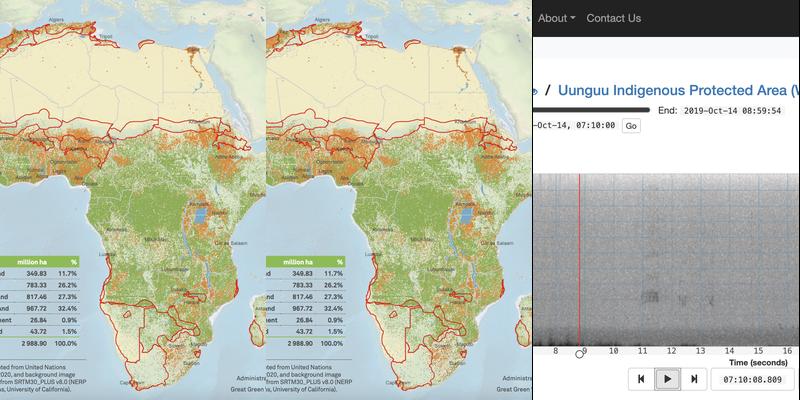Viewport: 800px width, 400px height.
Task: Skip back to the previous audio segment
Action: point(642,379)
